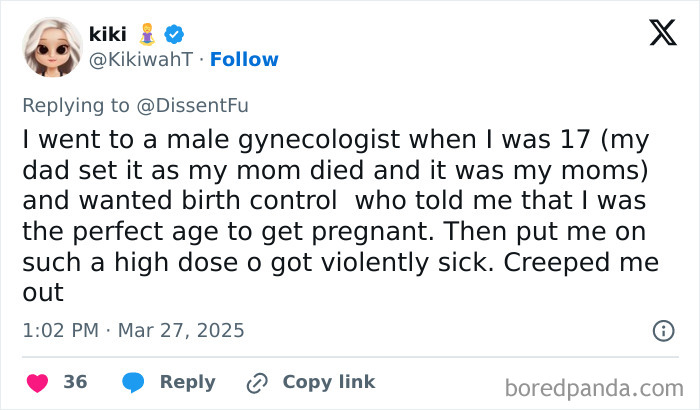Like the tweet with the heart icon
700x410 pixels.
point(37,382)
